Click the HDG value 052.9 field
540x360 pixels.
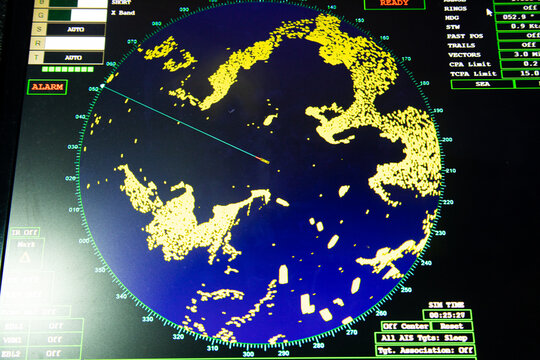point(518,17)
